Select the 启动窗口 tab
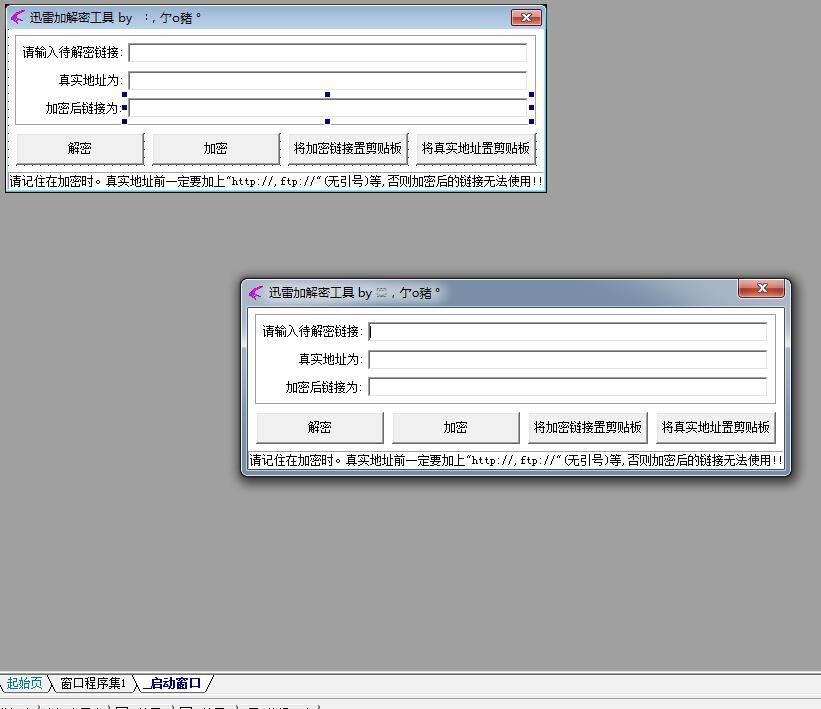Viewport: 821px width, 709px height. pos(175,683)
